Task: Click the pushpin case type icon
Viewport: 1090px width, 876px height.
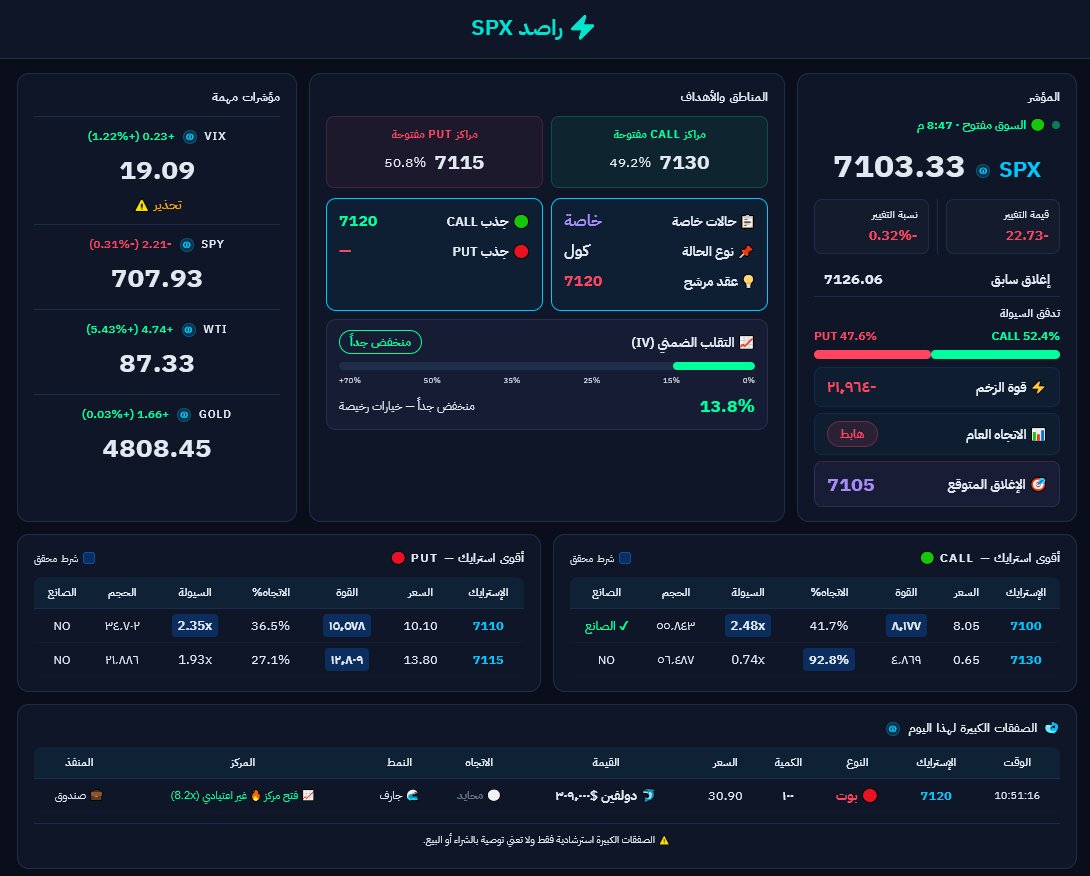Action: coord(747,251)
